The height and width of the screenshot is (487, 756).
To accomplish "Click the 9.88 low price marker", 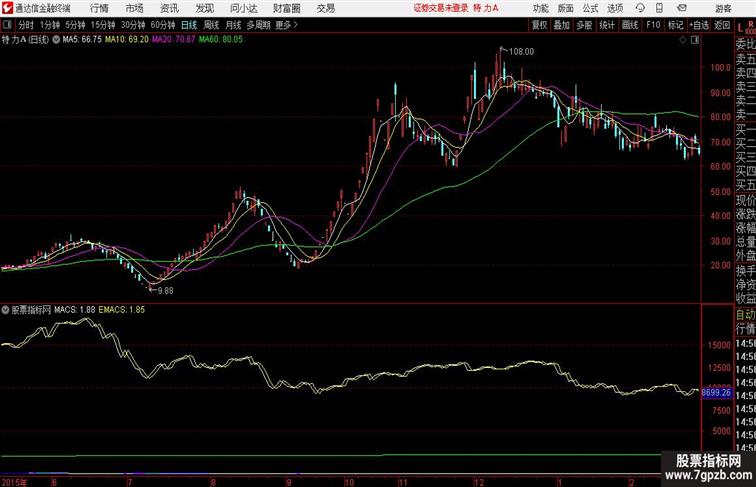I will [x=165, y=291].
